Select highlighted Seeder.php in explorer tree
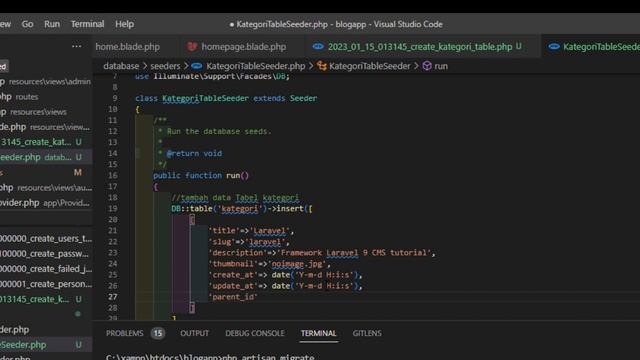Viewport: 640px width, 360px height. point(46,345)
